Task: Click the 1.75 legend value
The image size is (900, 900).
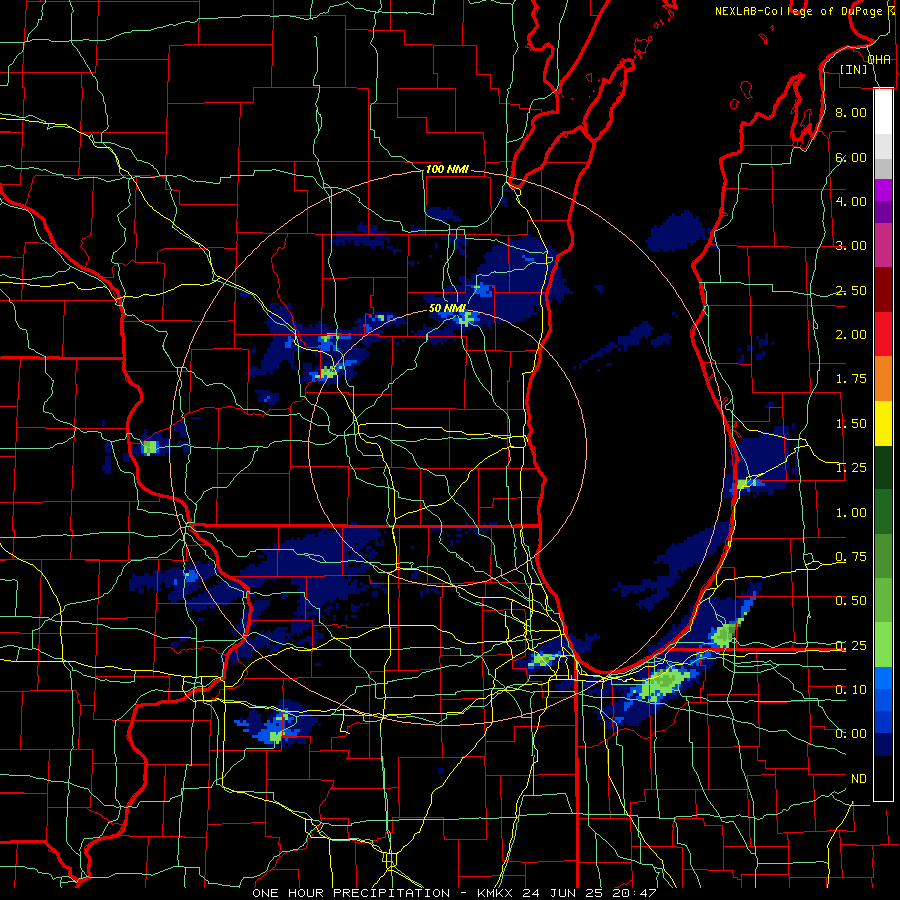Action: click(851, 379)
